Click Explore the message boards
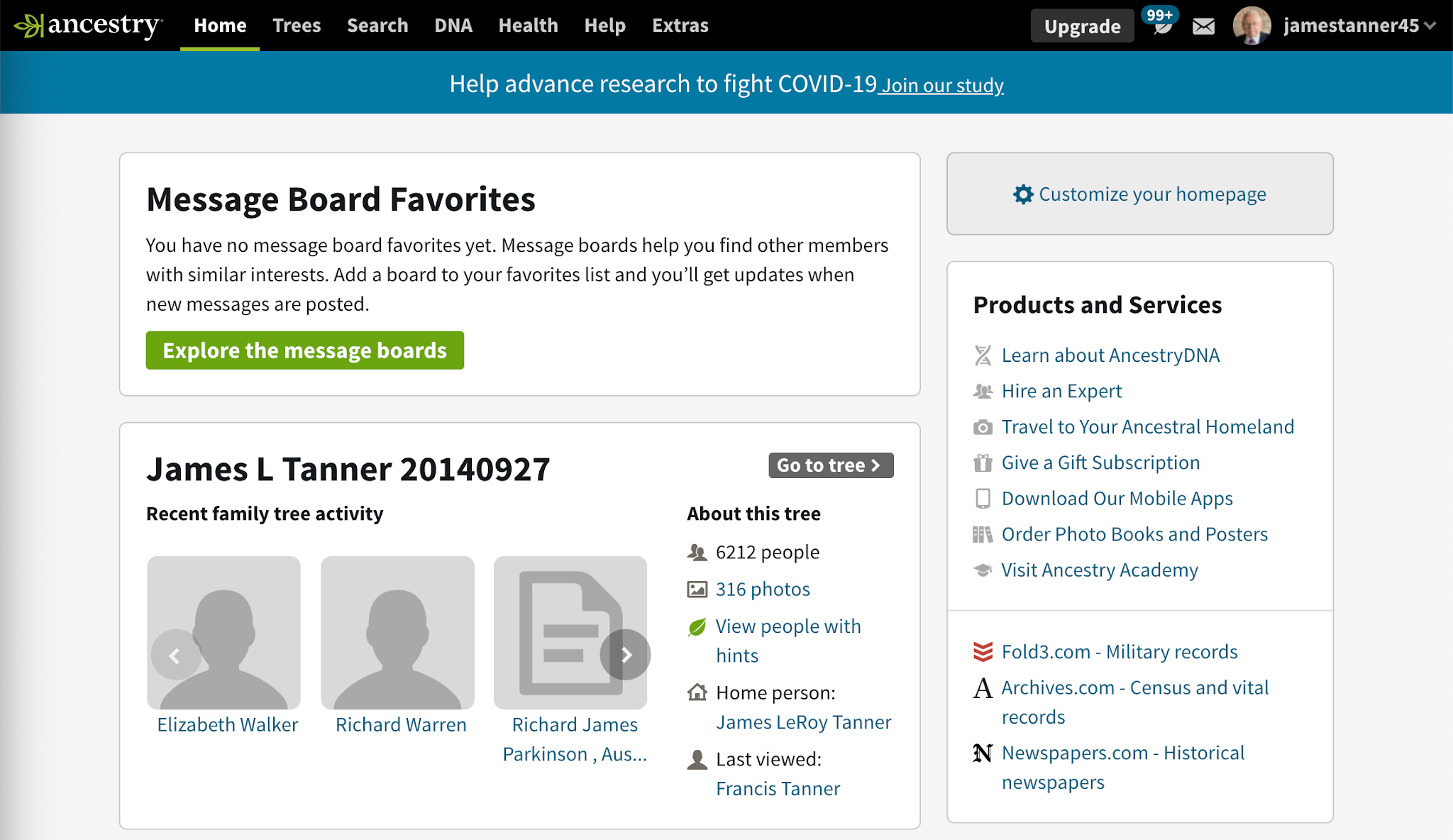 click(x=304, y=350)
